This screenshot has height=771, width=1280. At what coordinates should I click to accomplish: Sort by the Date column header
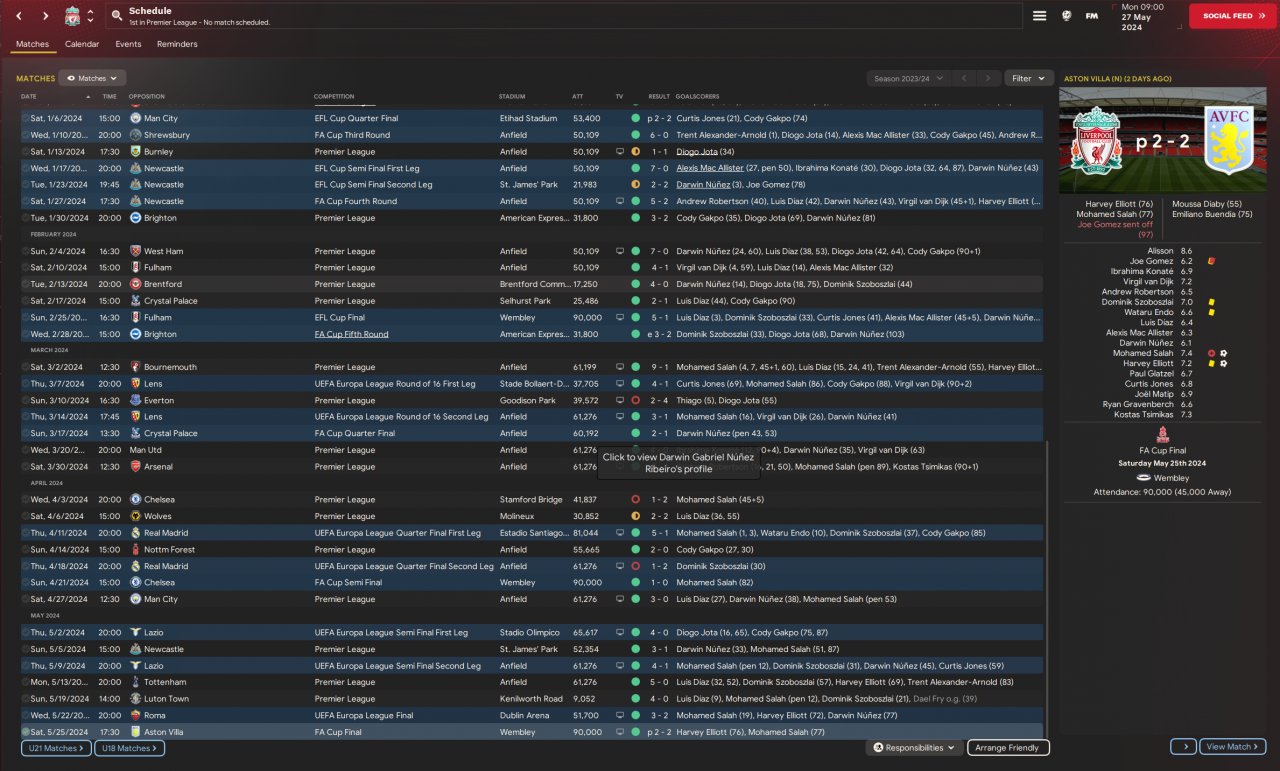pyautogui.click(x=29, y=97)
